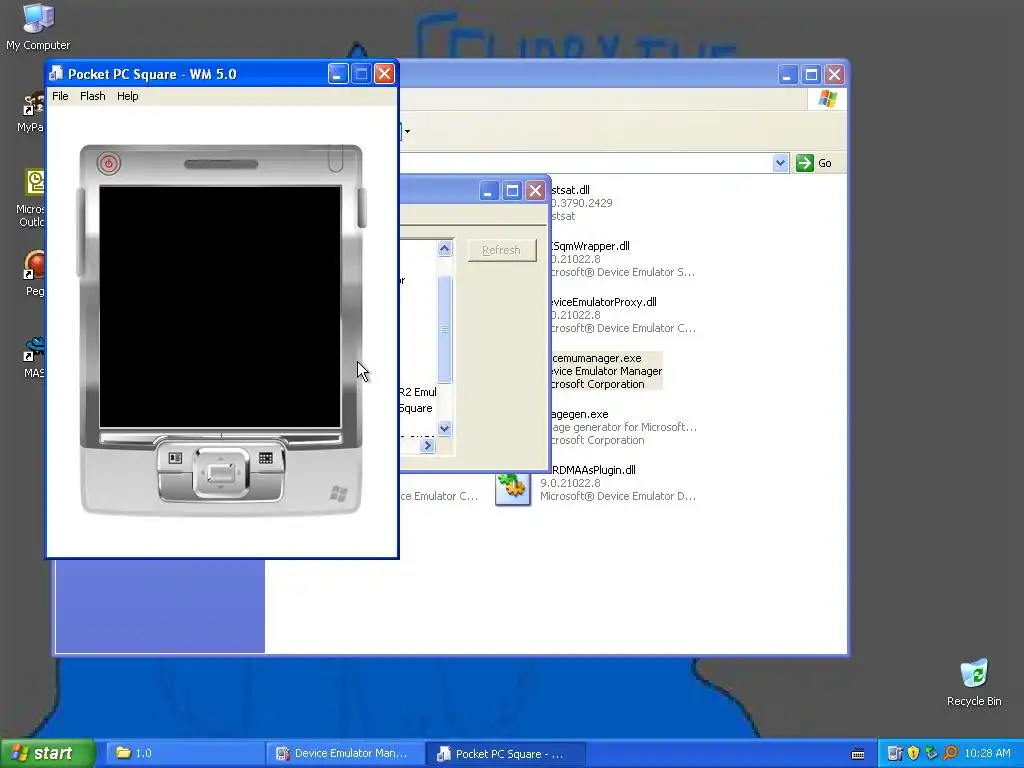
Task: Close the Device Emulator Manager window
Action: (x=536, y=191)
